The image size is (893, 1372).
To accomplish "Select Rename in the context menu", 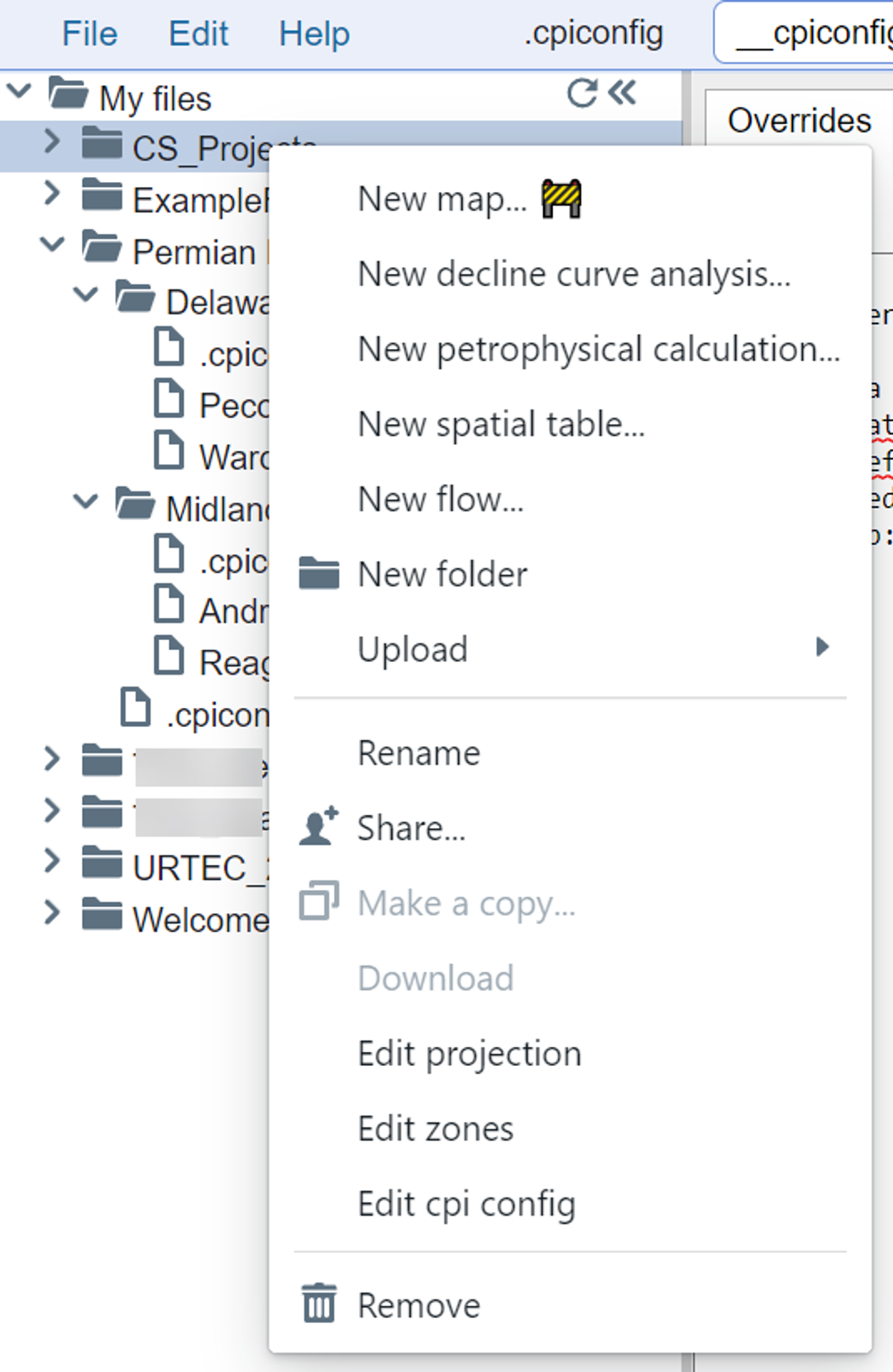I will click(x=418, y=753).
